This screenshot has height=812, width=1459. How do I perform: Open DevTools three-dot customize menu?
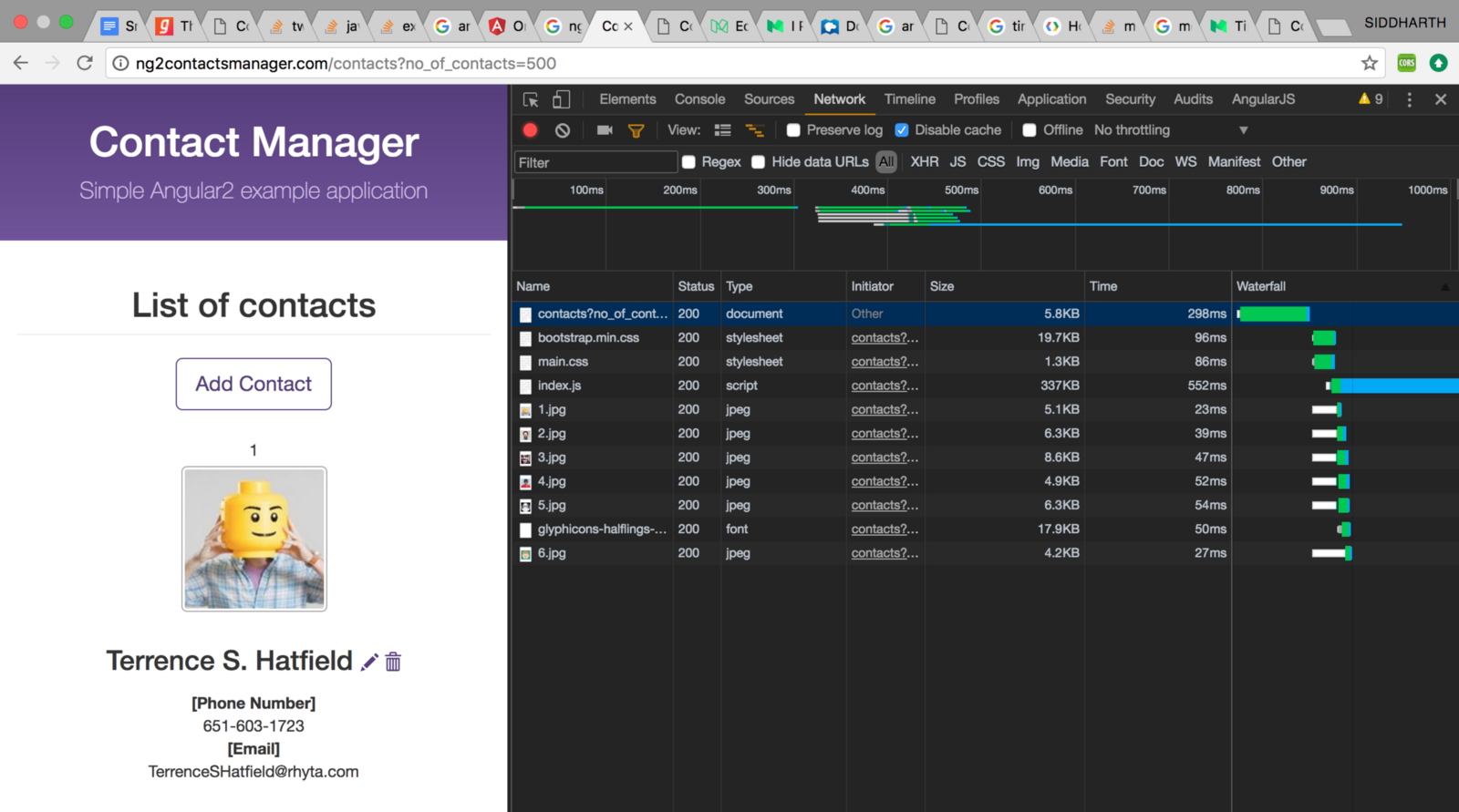[x=1409, y=99]
